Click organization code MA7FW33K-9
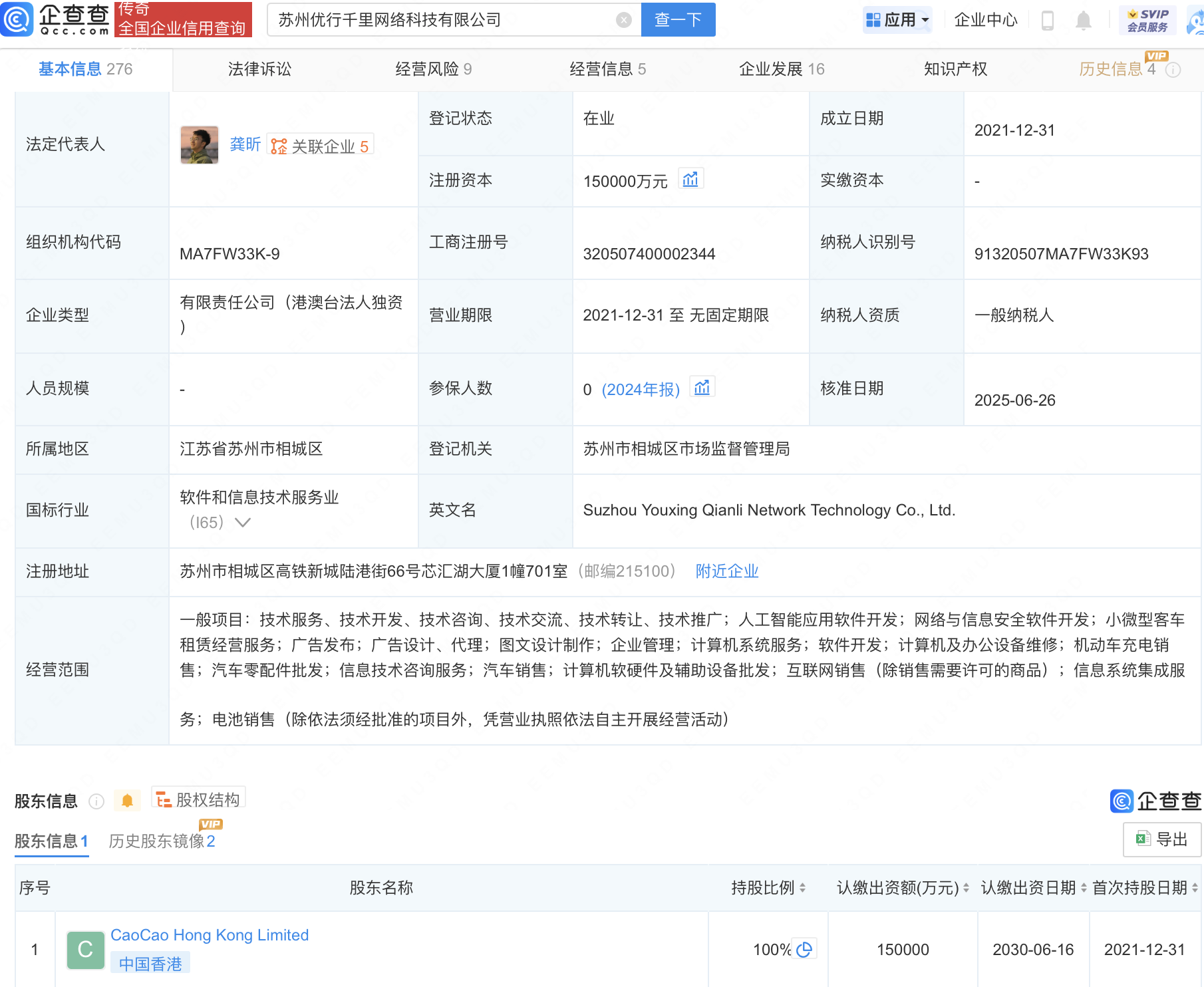 point(229,254)
